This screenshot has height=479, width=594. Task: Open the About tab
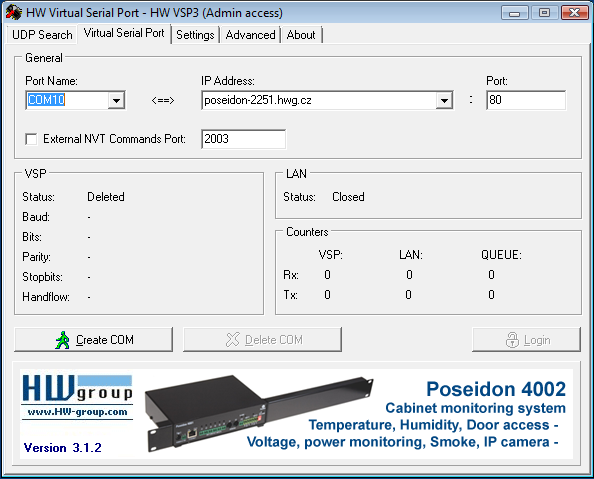301,35
